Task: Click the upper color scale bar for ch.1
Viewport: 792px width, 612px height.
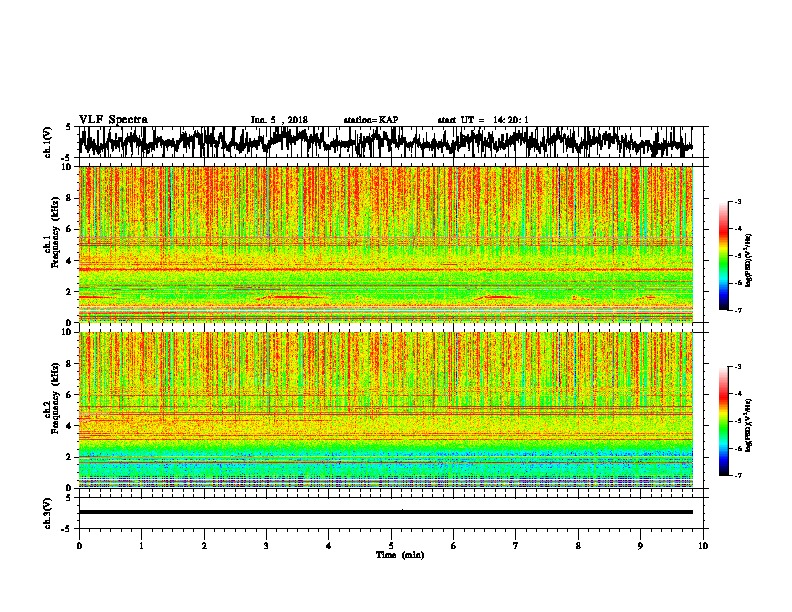Action: point(723,256)
